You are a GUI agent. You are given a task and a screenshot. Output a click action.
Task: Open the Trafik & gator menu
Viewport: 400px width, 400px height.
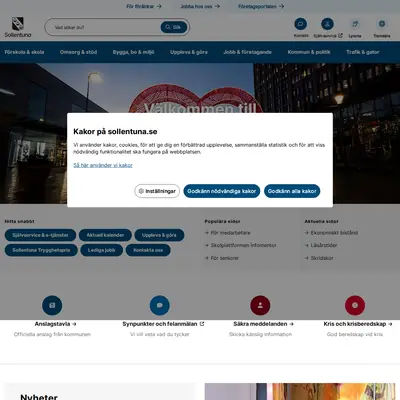click(x=363, y=52)
